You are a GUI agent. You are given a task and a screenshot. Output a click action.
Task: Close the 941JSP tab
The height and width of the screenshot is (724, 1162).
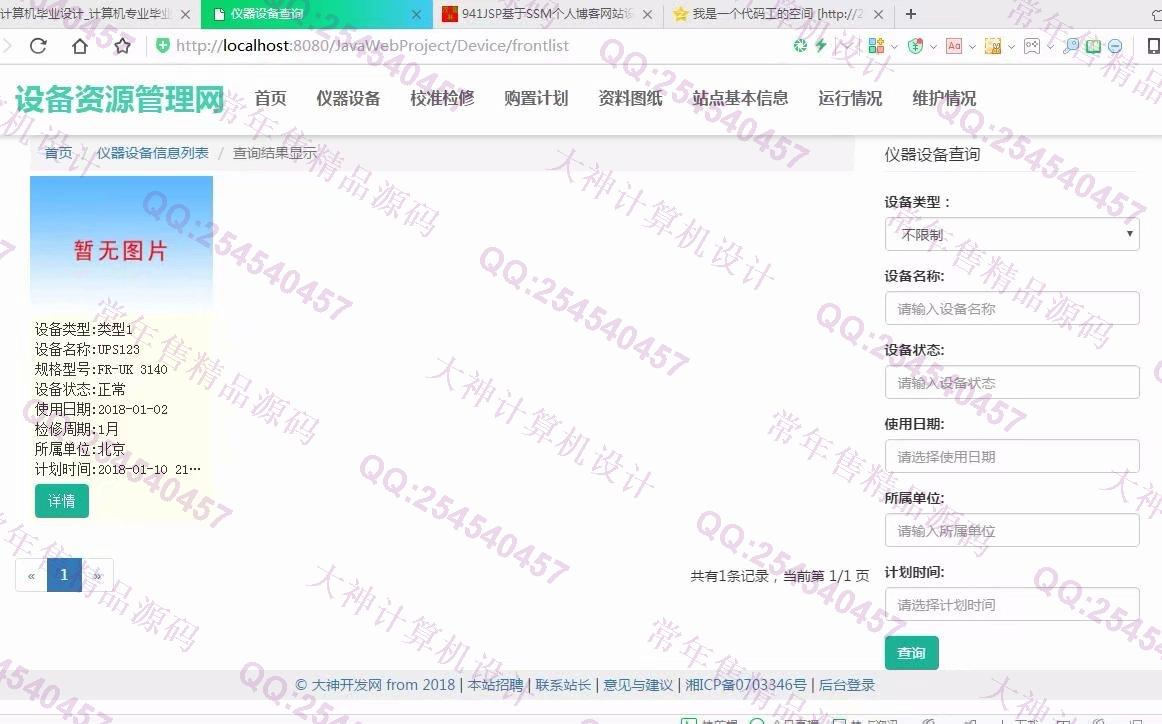click(x=647, y=14)
